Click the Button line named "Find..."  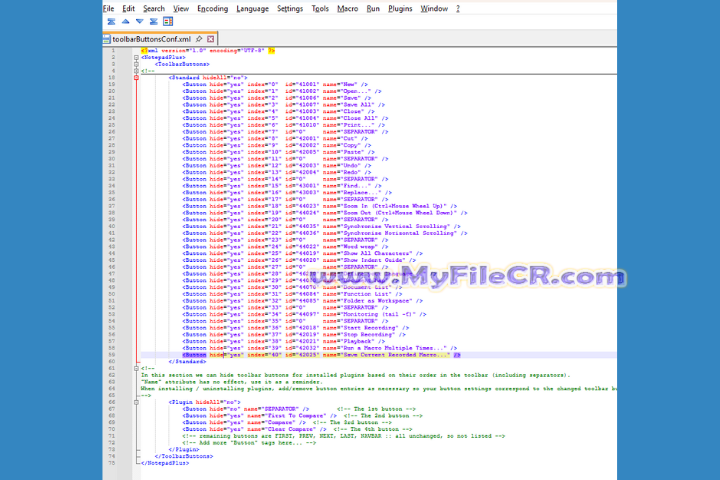pyautogui.click(x=282, y=186)
